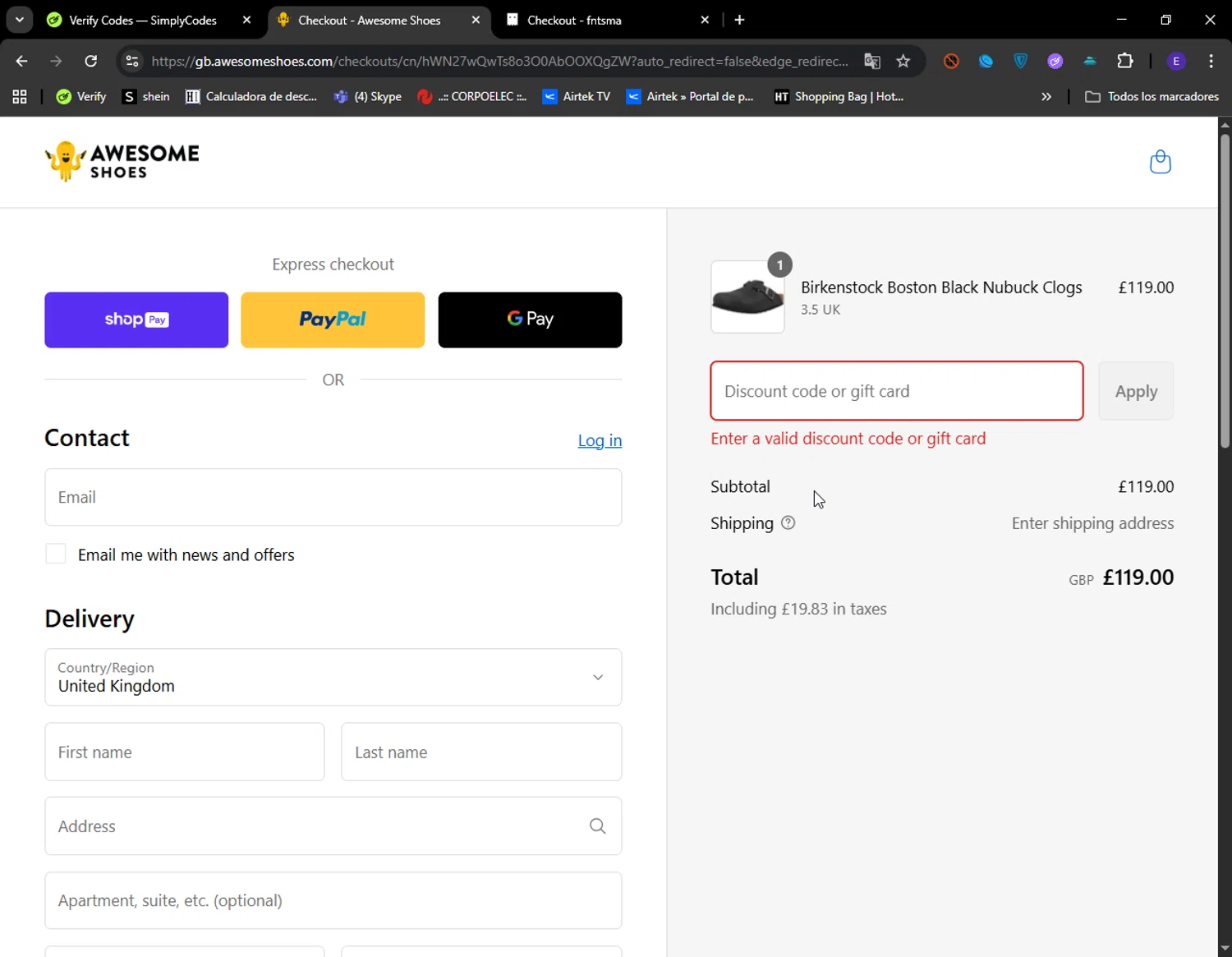Click 'Enter shipping address' text

[1092, 523]
